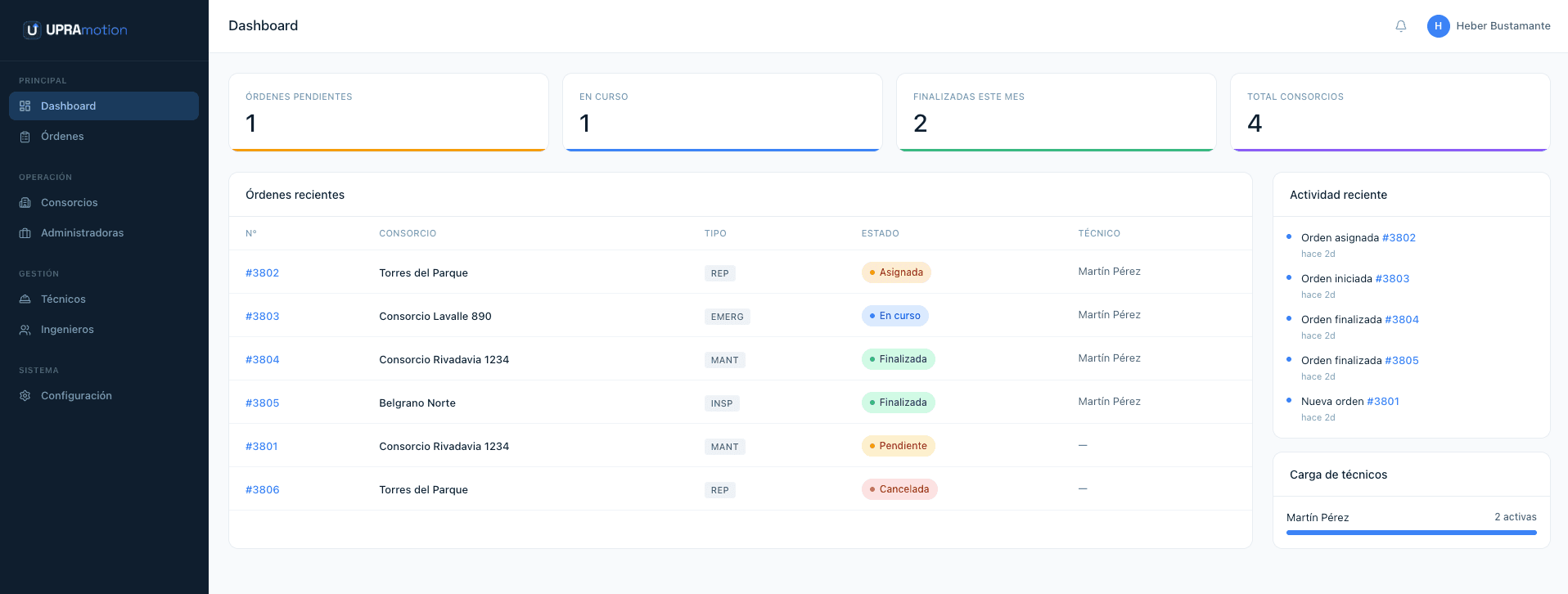Click the En curso status badge
This screenshot has width=1568, height=594.
pos(895,316)
